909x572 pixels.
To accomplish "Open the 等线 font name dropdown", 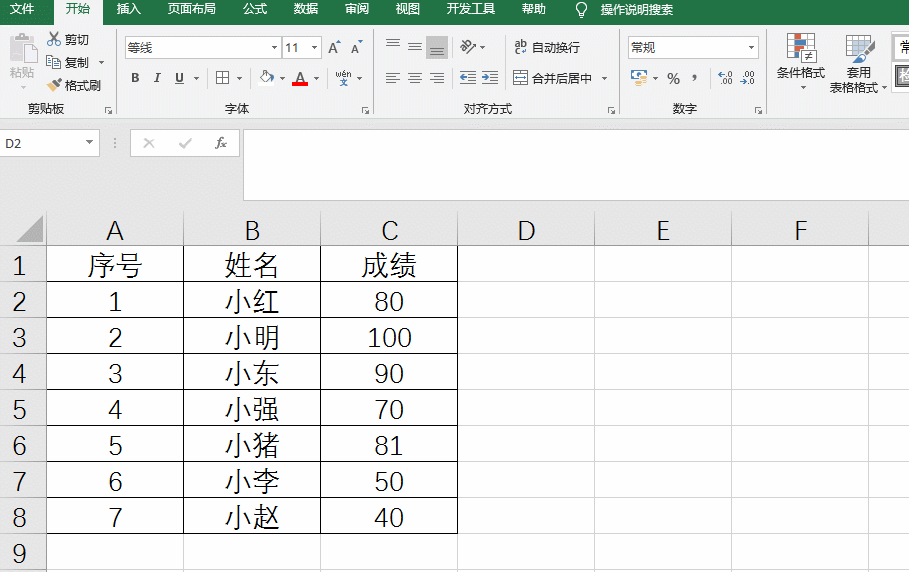I will pyautogui.click(x=274, y=48).
